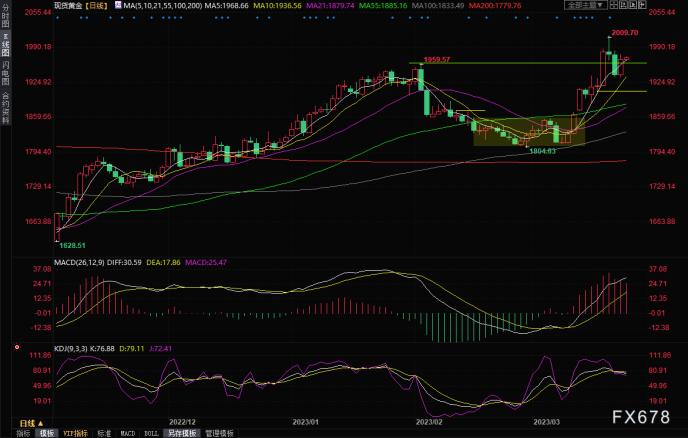Click the 2023/02 date axis label
688x438 pixels.
pyautogui.click(x=429, y=422)
